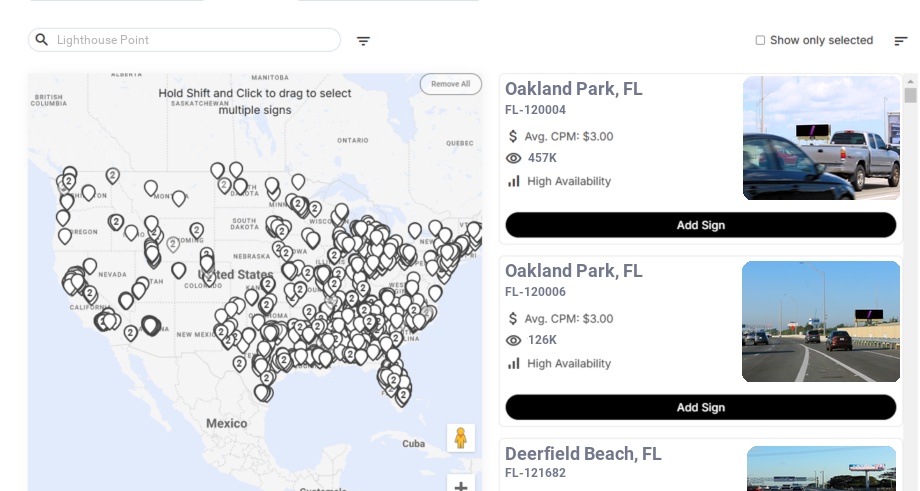Add Sign for Oakland Park FL-120006
The height and width of the screenshot is (491, 920).
[700, 407]
